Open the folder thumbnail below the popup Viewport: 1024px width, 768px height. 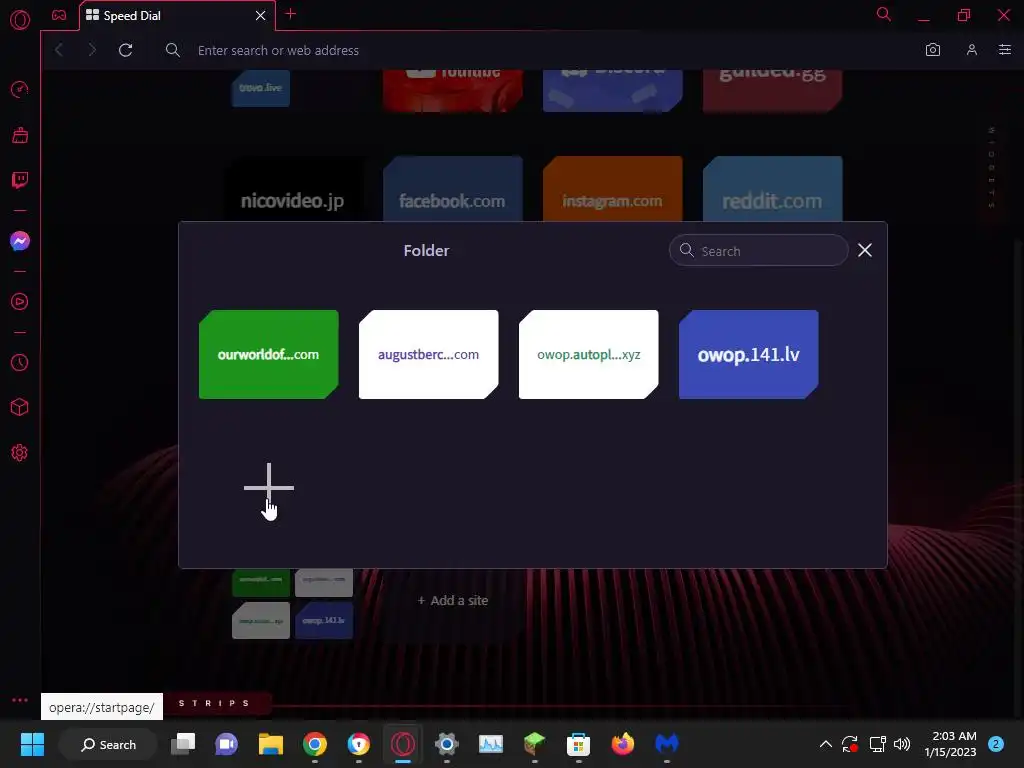coord(293,604)
